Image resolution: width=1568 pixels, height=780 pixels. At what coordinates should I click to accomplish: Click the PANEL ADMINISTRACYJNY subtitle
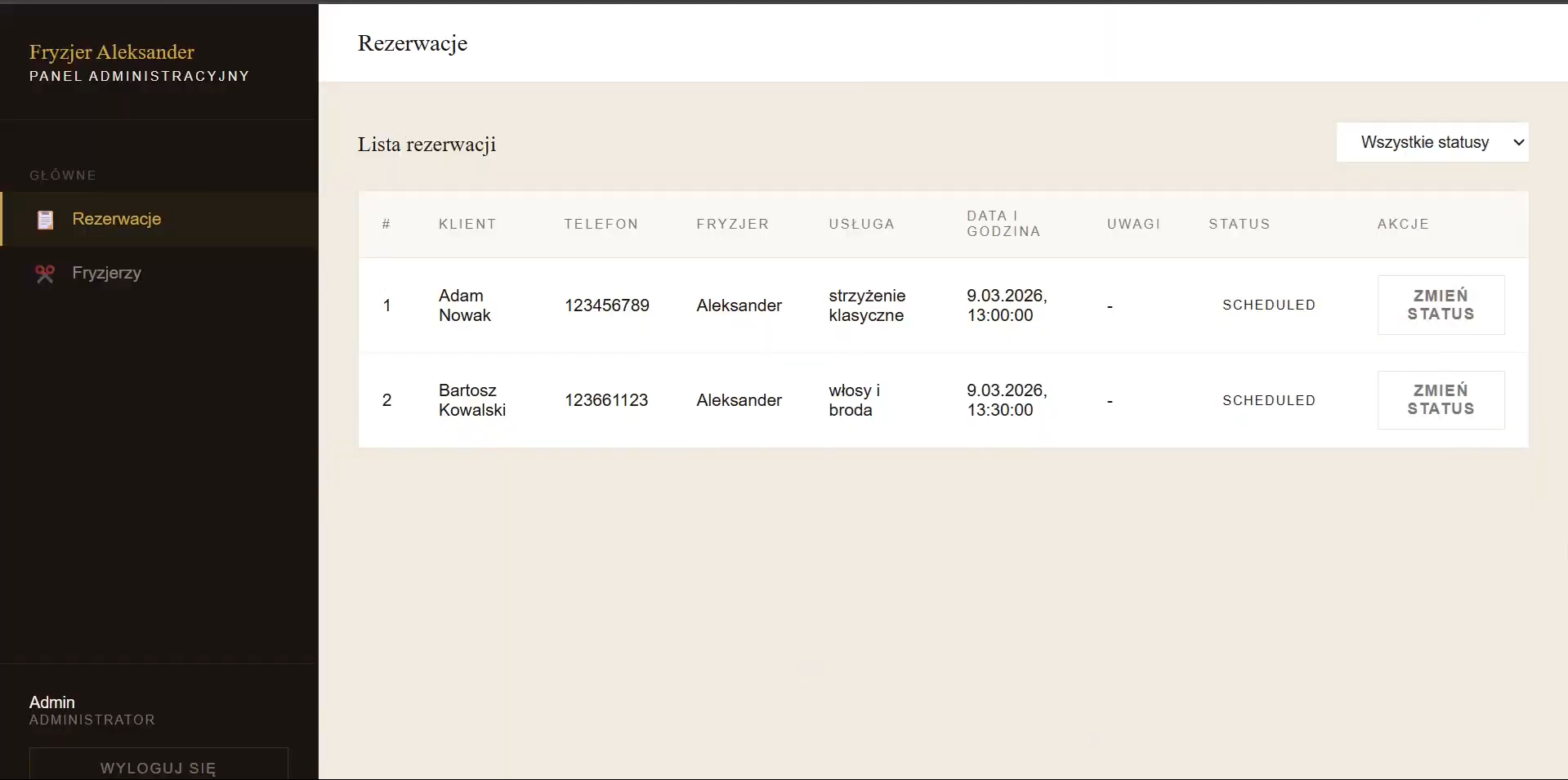(x=140, y=76)
